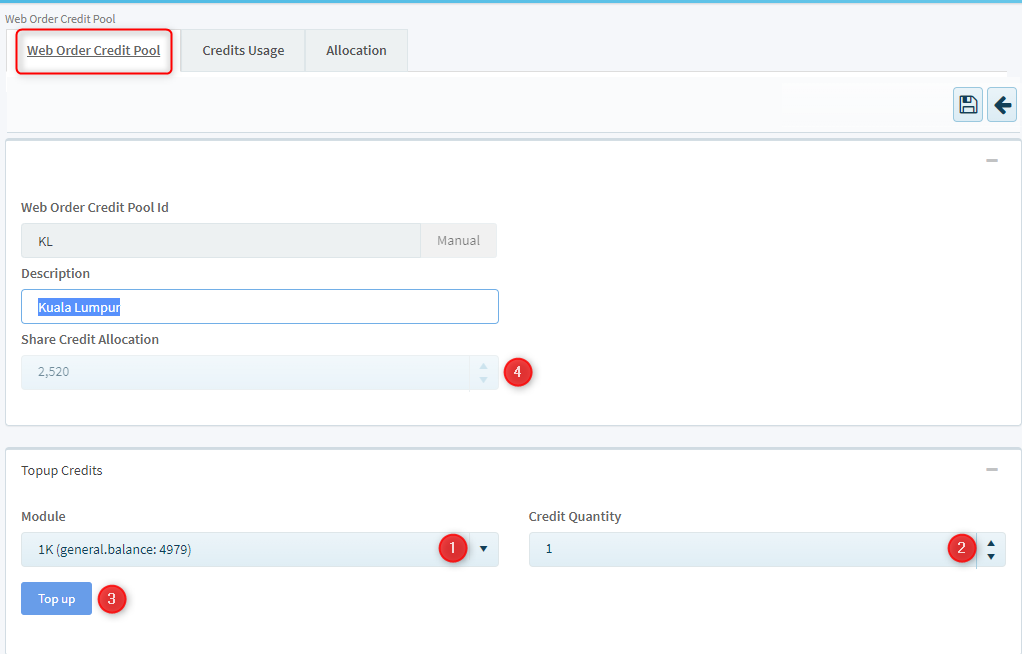
Task: Increase Credit Quantity with up arrow
Action: [991, 543]
